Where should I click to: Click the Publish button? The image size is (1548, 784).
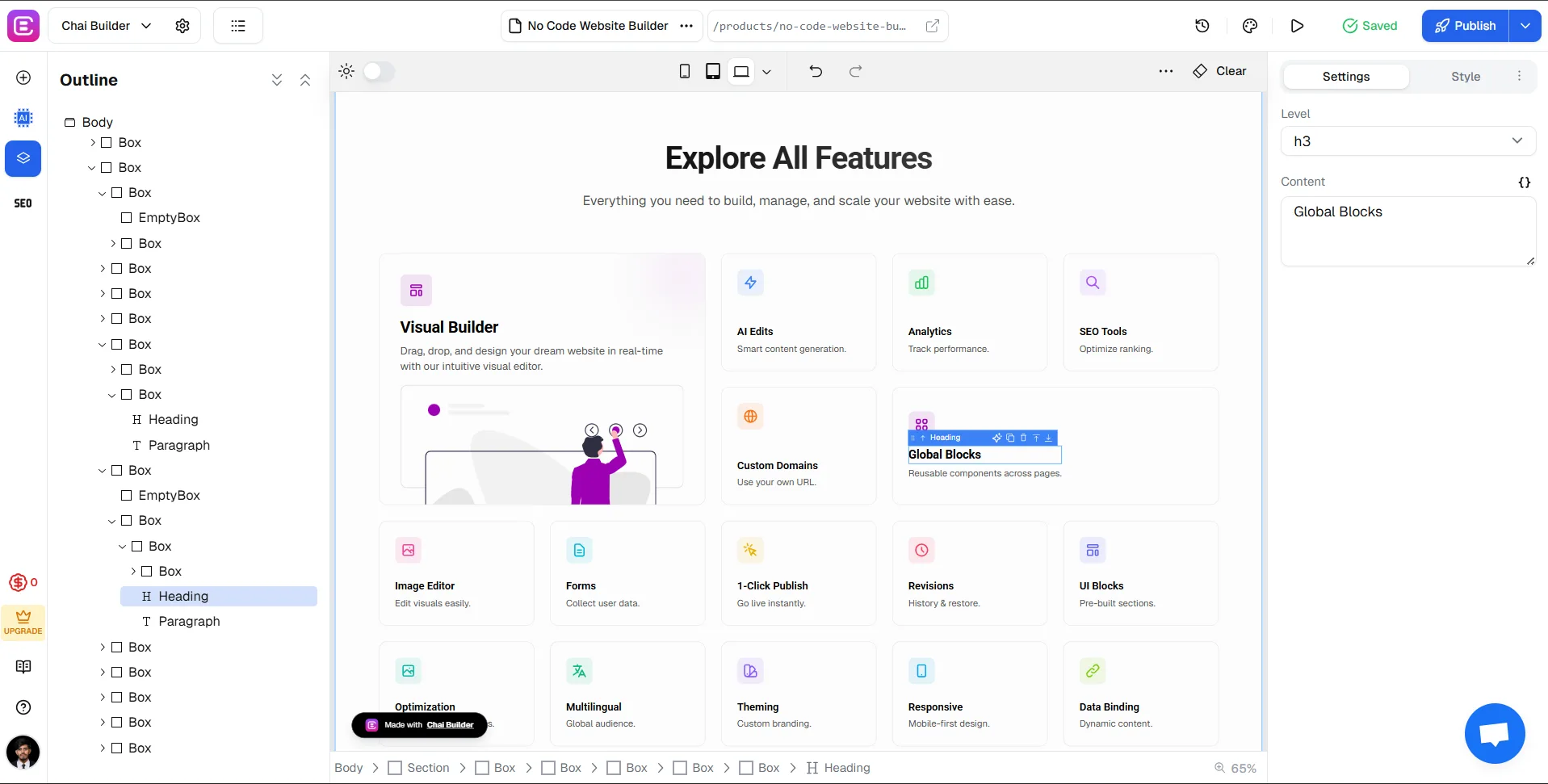pos(1465,26)
